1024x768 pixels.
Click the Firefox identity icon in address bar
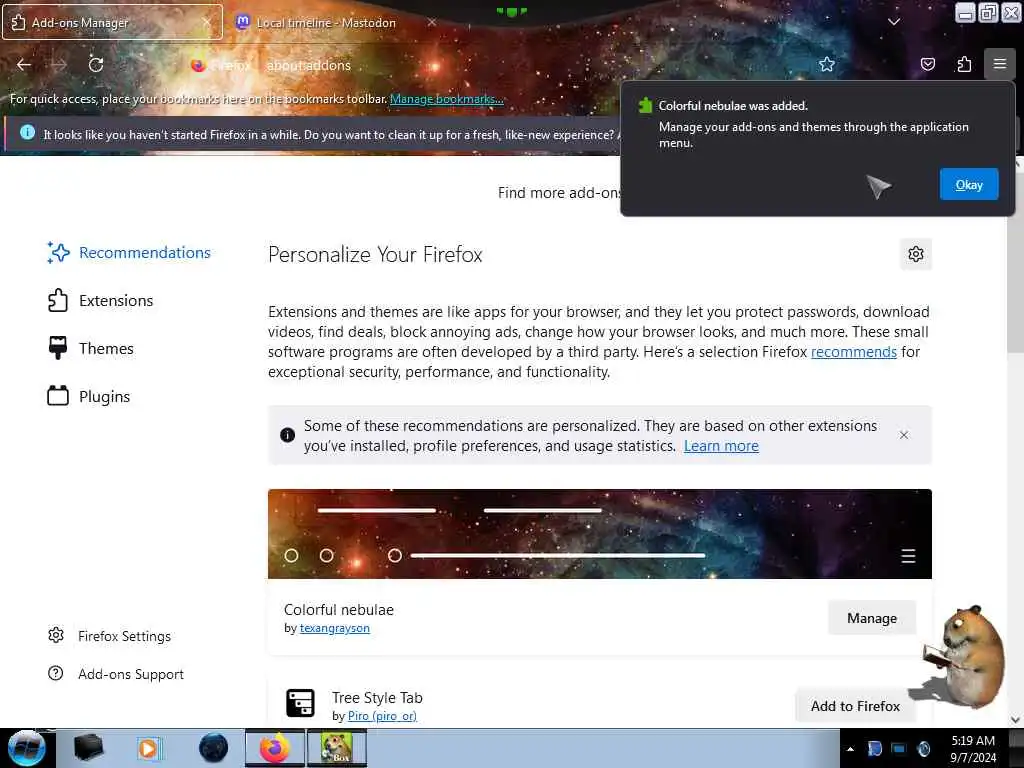point(198,65)
